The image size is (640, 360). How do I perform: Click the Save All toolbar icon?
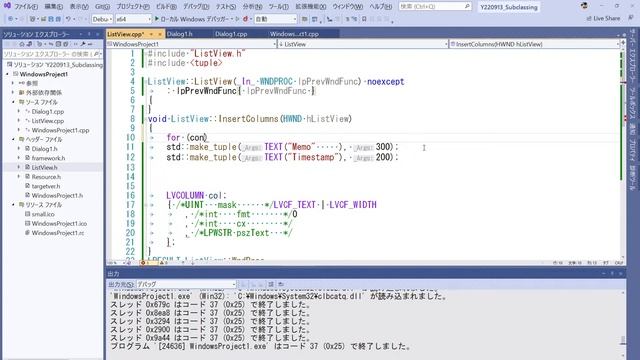pyautogui.click(x=58, y=19)
